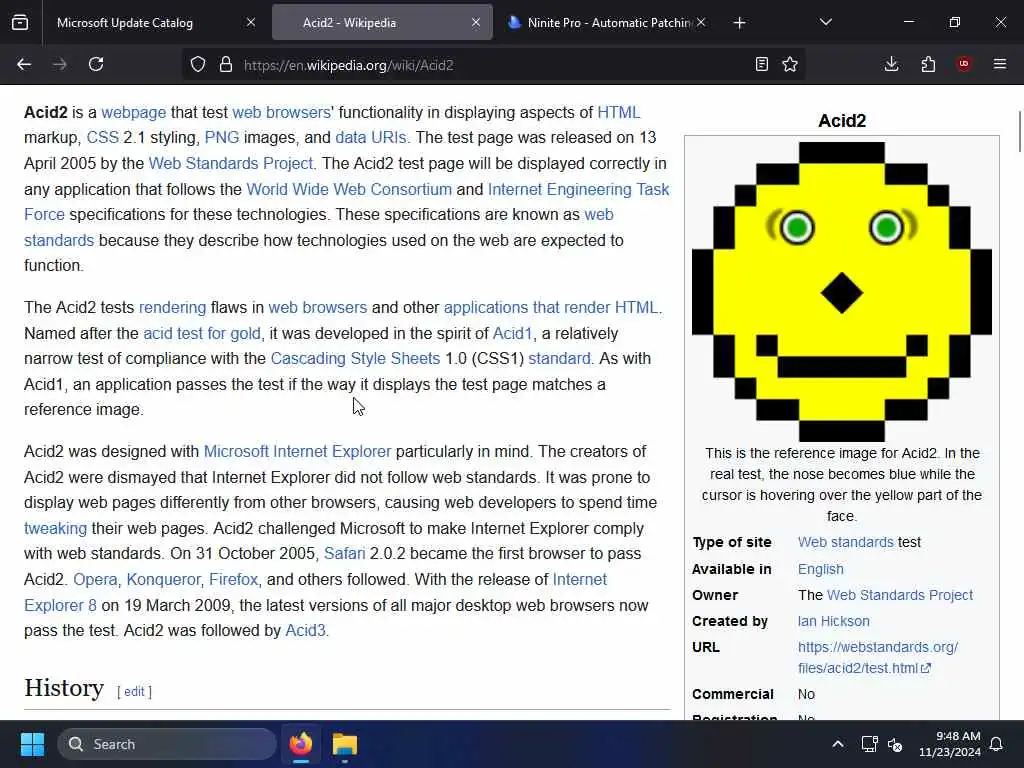Screen dimensions: 1024x768
Task: Open 'applications that render HTML' link
Action: click(551, 308)
